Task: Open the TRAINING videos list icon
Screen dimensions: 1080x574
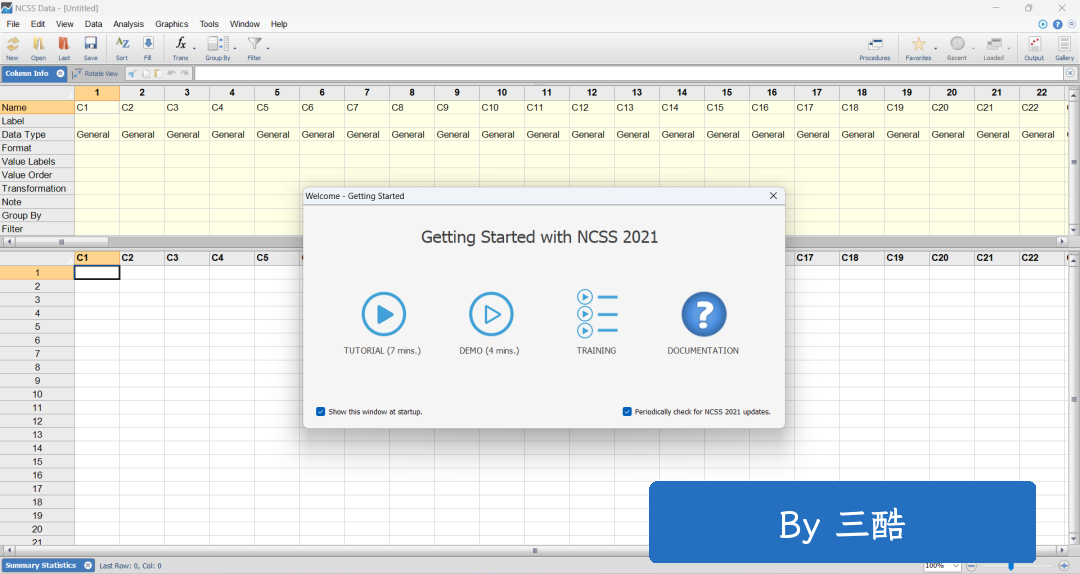Action: [x=596, y=314]
